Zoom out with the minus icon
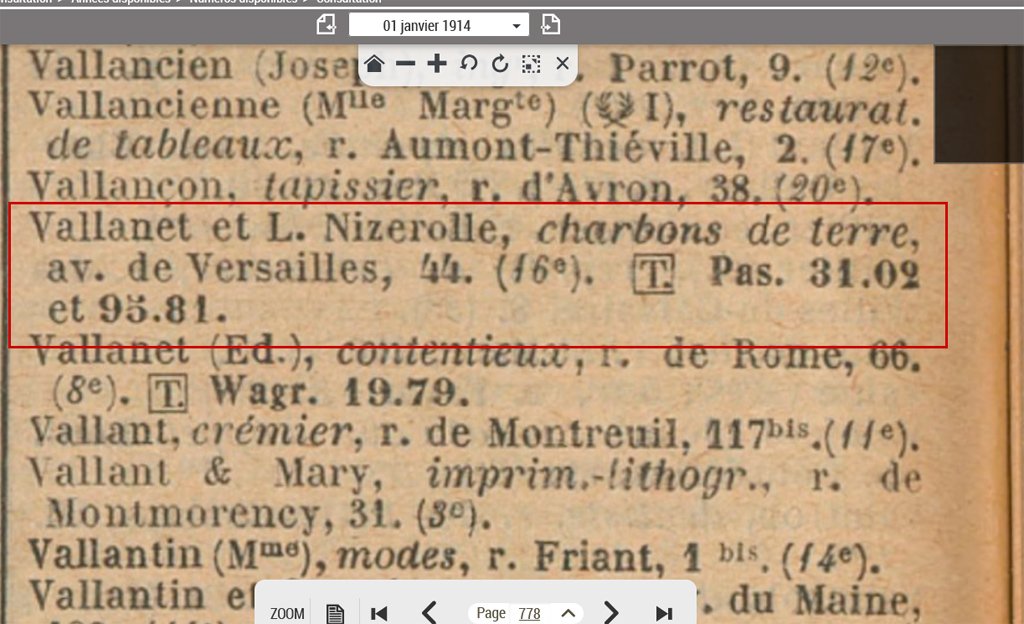1024x624 pixels. point(406,64)
